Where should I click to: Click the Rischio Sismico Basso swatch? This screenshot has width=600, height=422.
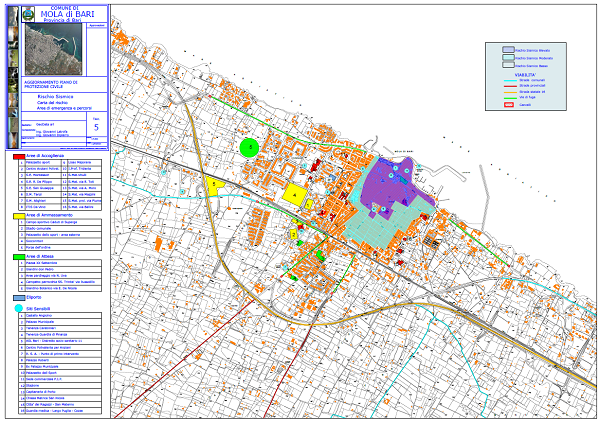(x=508, y=66)
